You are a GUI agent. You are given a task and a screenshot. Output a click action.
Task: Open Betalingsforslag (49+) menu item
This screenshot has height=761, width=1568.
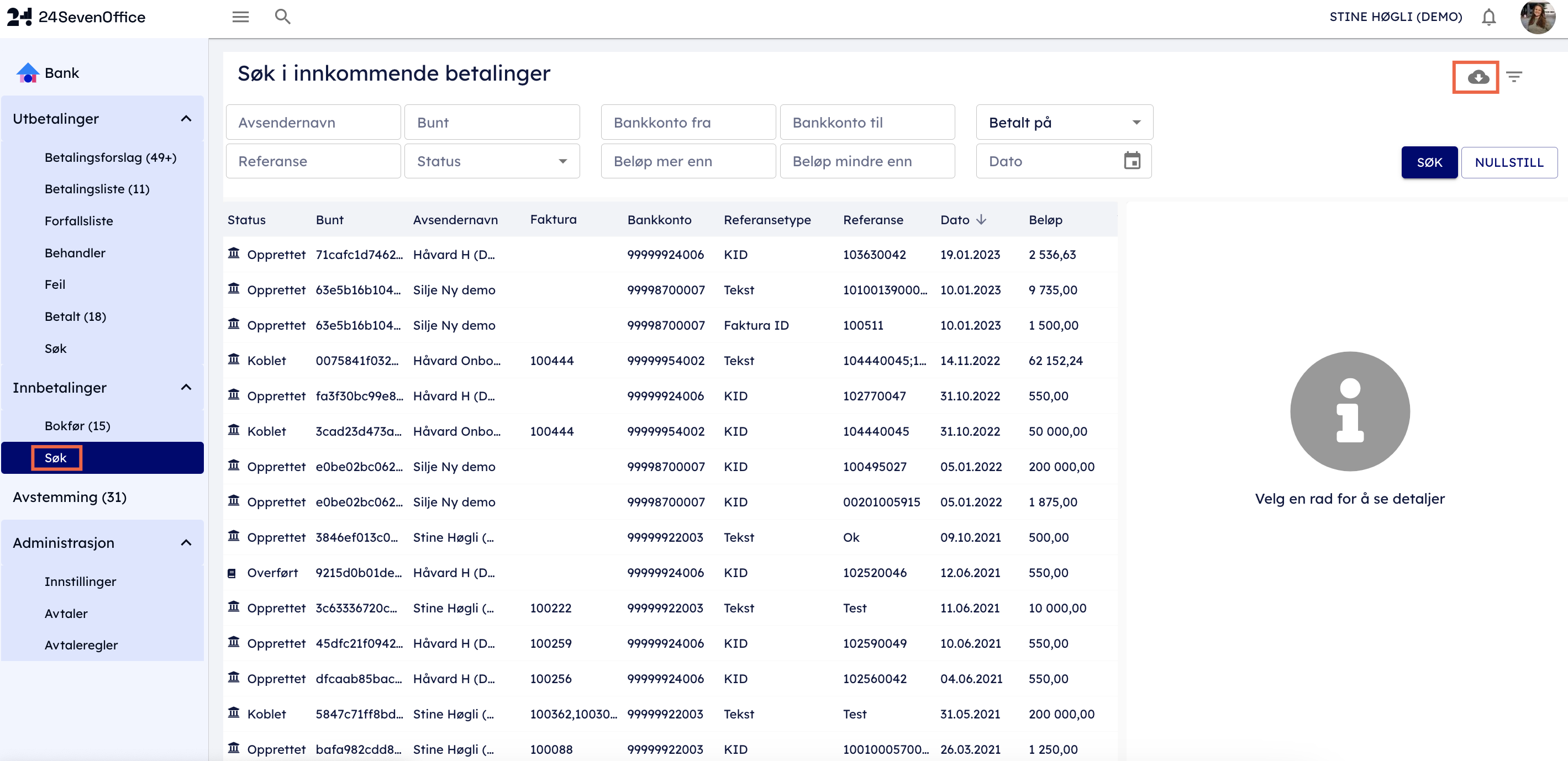point(110,157)
